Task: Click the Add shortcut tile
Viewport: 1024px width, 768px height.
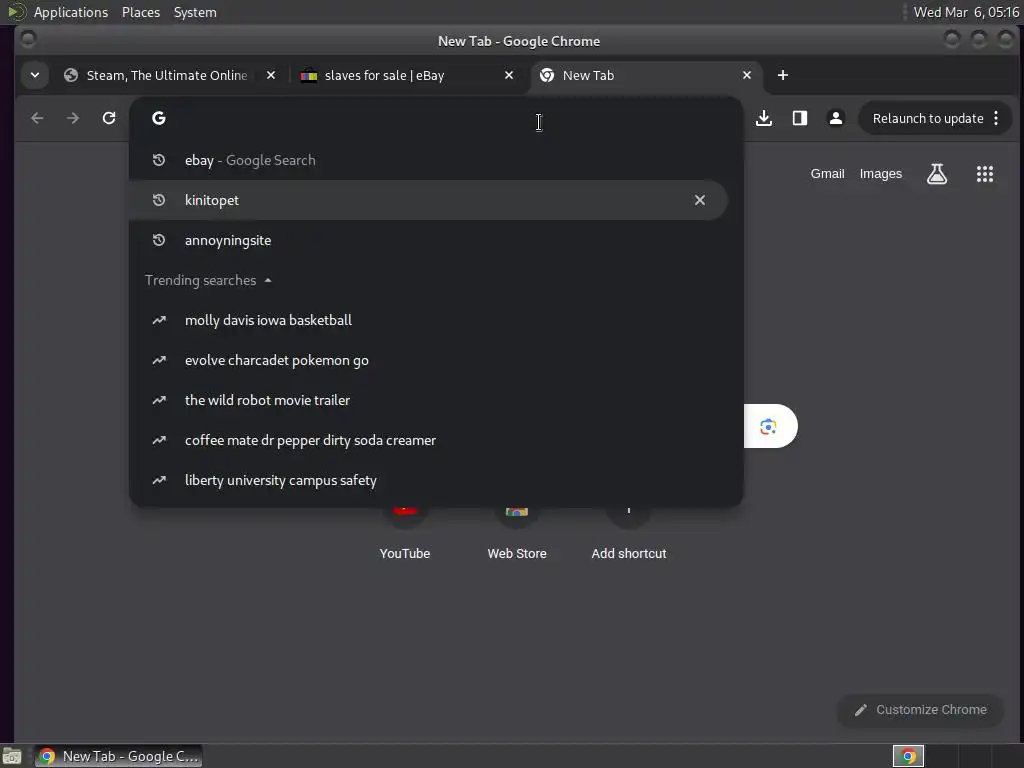Action: click(x=629, y=536)
